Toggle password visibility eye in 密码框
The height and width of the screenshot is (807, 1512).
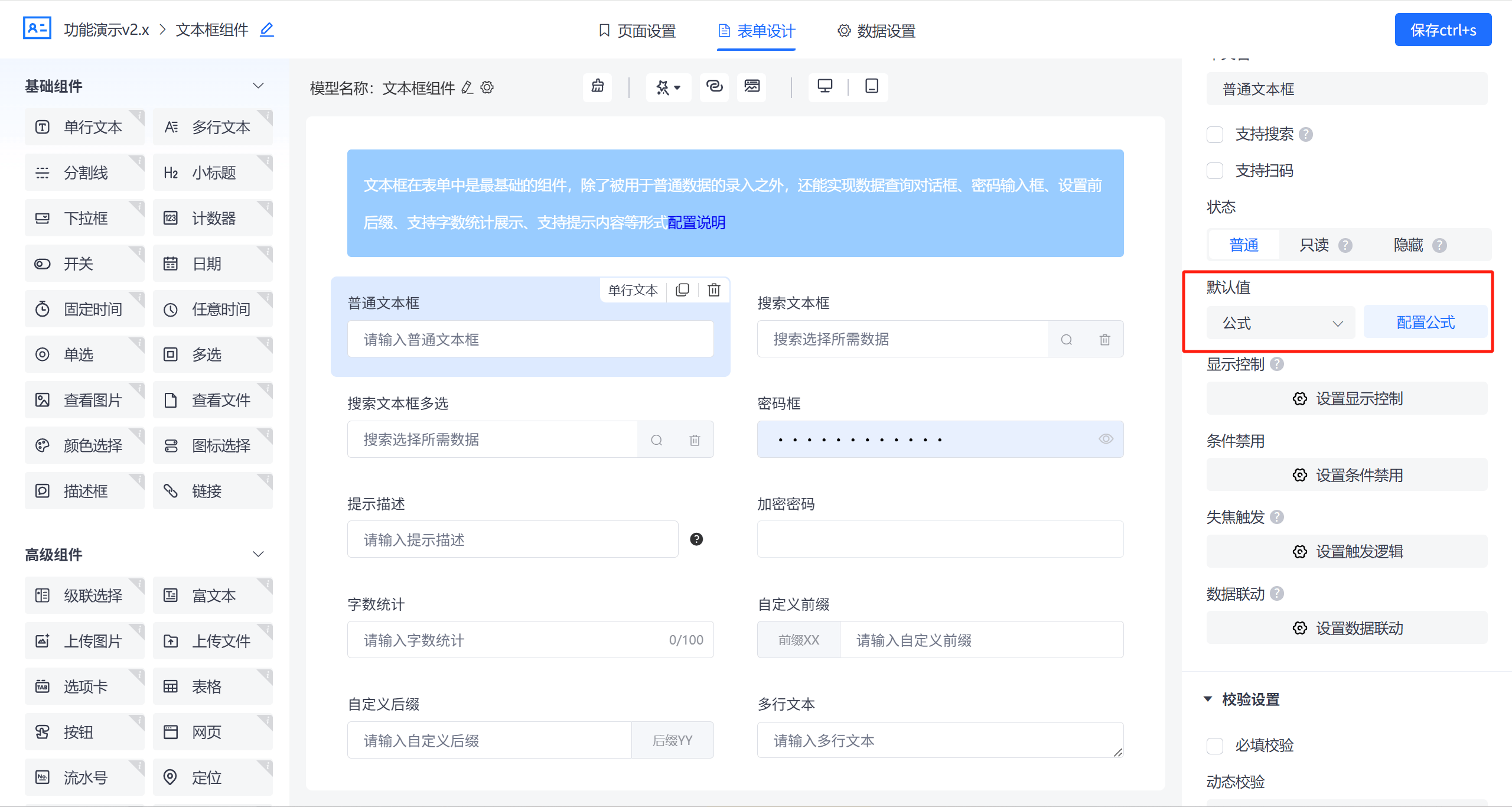point(1106,439)
